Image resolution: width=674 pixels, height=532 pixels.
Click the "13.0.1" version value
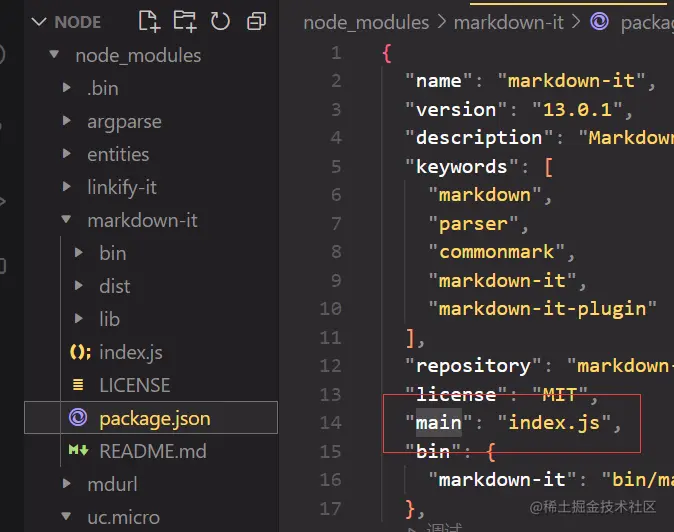[x=577, y=110]
